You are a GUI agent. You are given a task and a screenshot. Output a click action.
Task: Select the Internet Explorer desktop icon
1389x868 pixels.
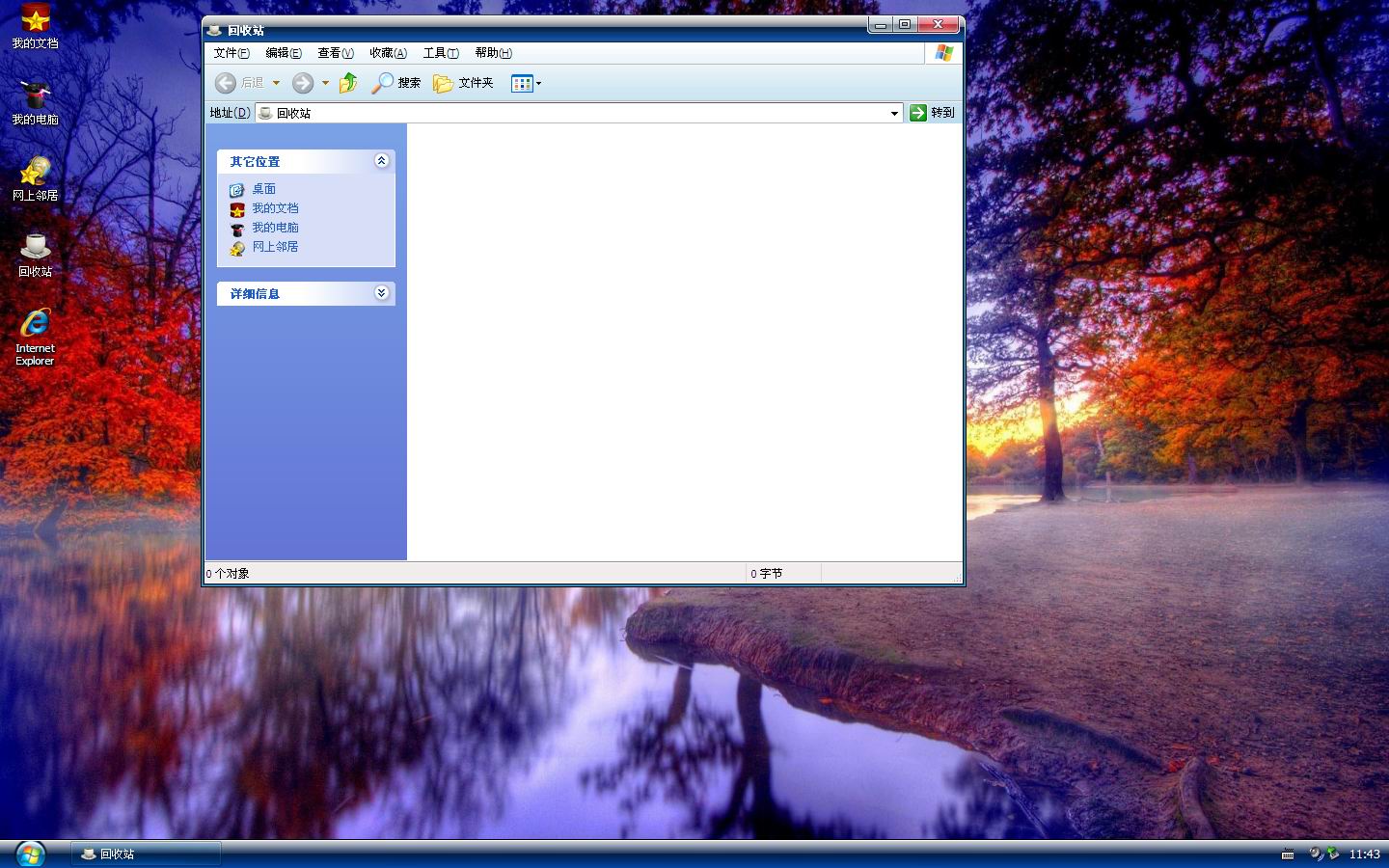coord(35,338)
